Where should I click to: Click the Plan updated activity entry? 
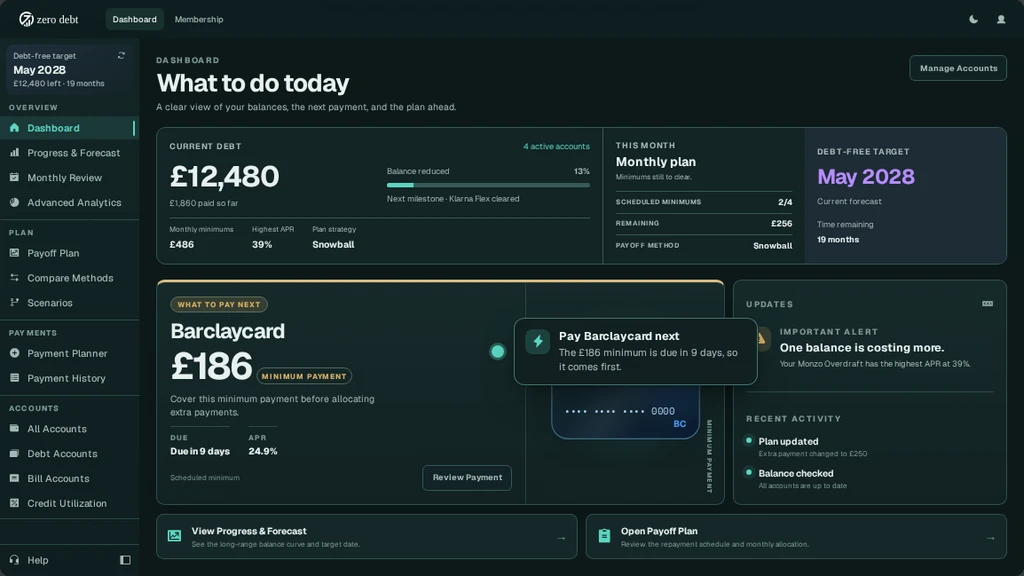[x=812, y=447]
